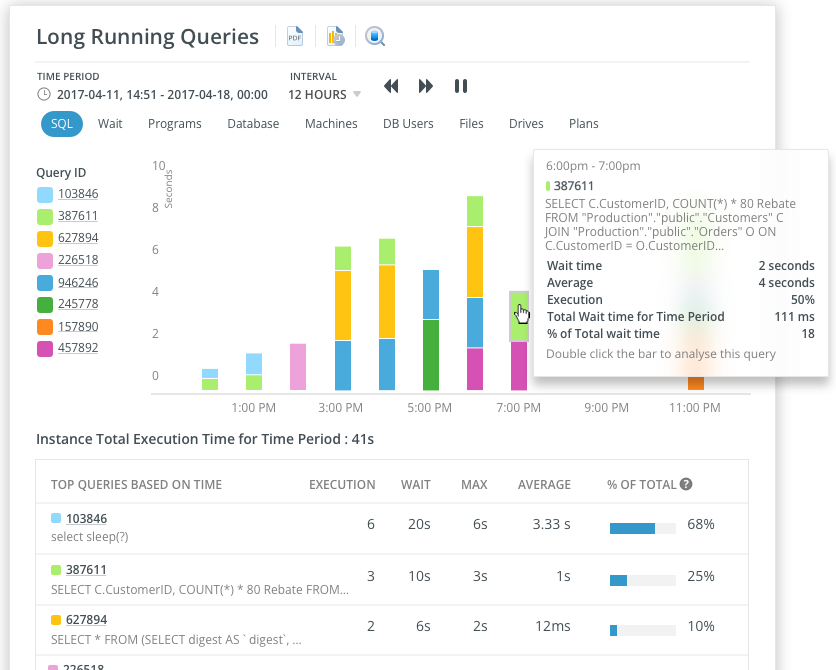Click the chart report export icon
The image size is (836, 670).
tap(335, 36)
